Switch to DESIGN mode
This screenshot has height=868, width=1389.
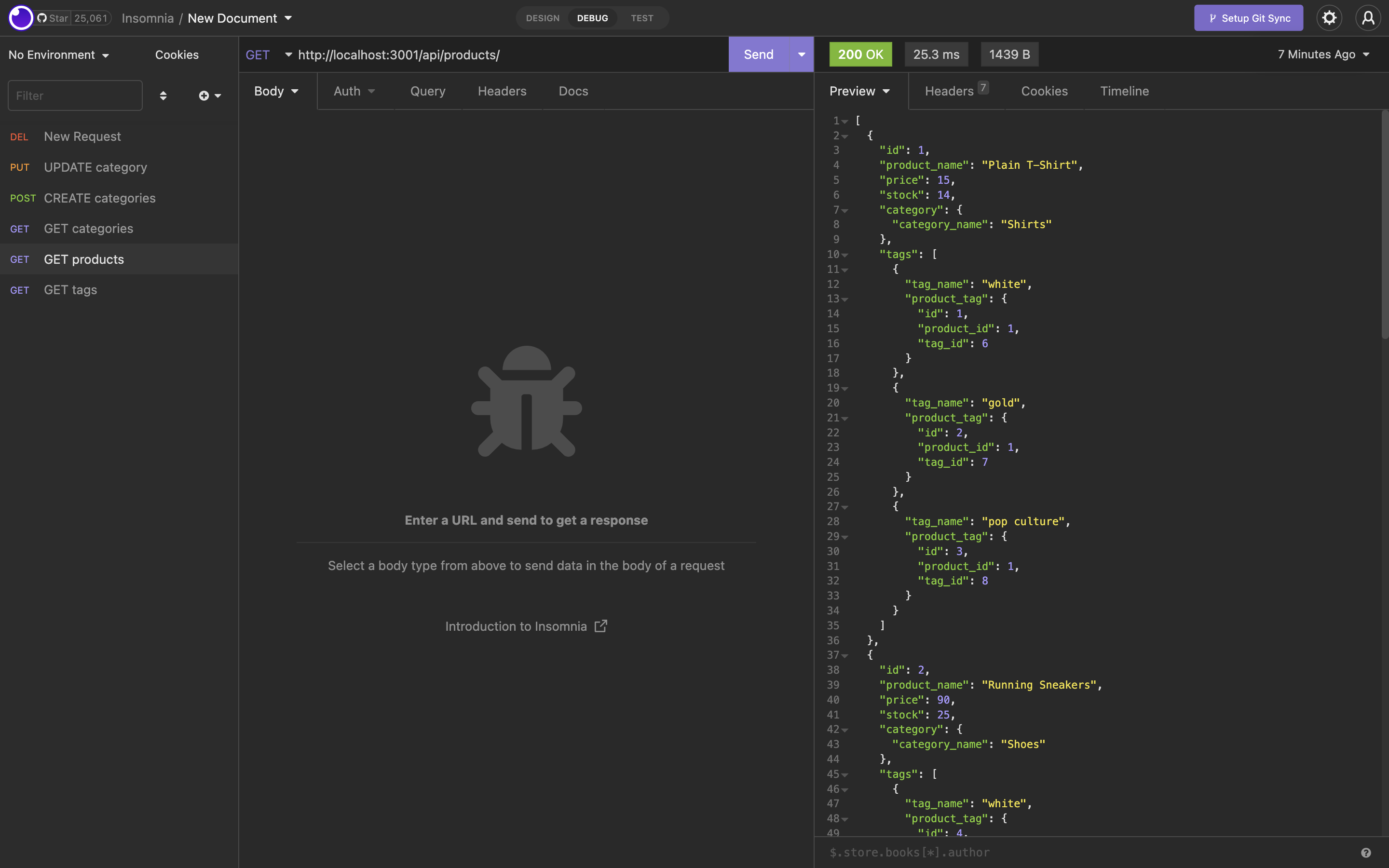[543, 18]
